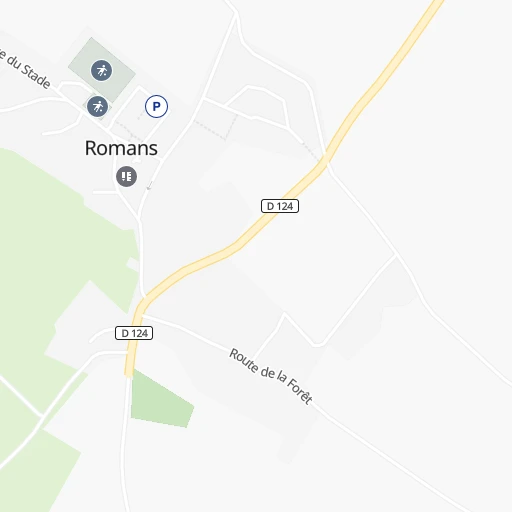Select the lower soccer pitch marker
Screen dimensions: 512x512
point(97,107)
